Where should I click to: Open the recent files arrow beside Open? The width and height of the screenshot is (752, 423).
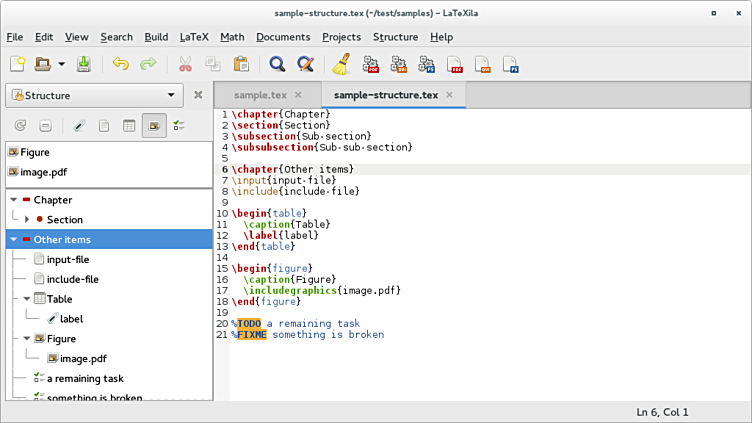pos(61,64)
